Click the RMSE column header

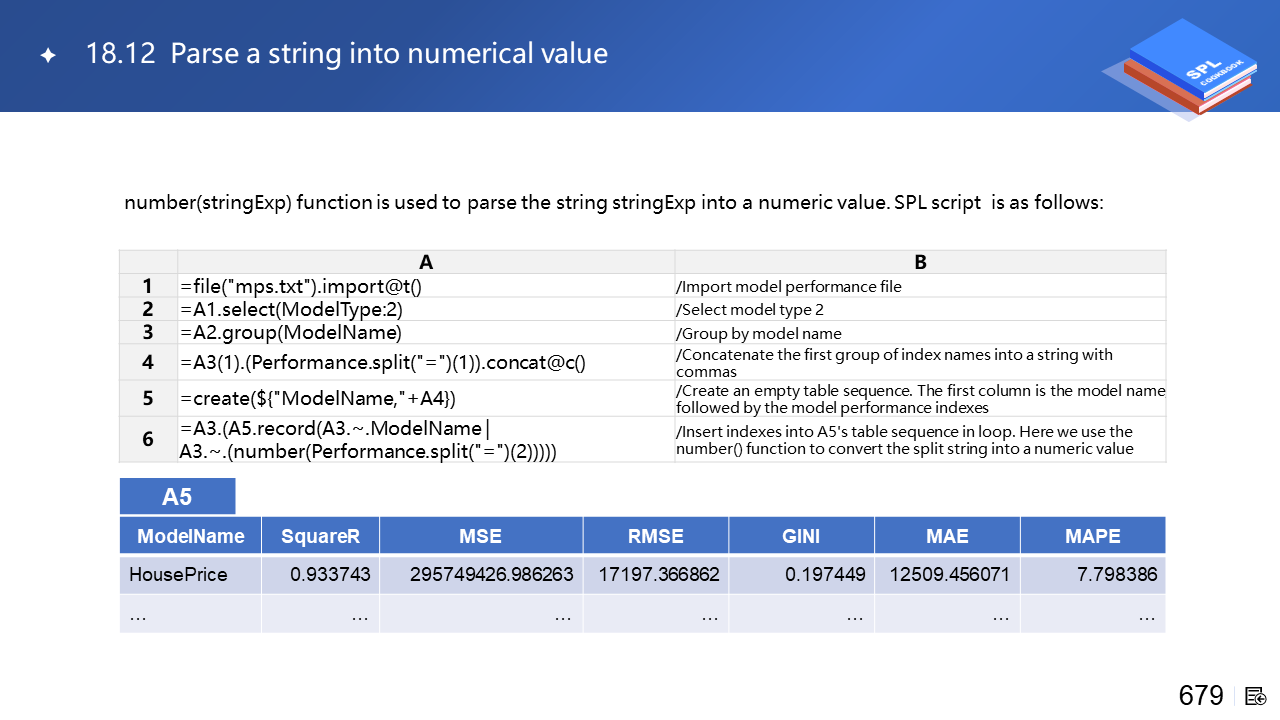(655, 536)
